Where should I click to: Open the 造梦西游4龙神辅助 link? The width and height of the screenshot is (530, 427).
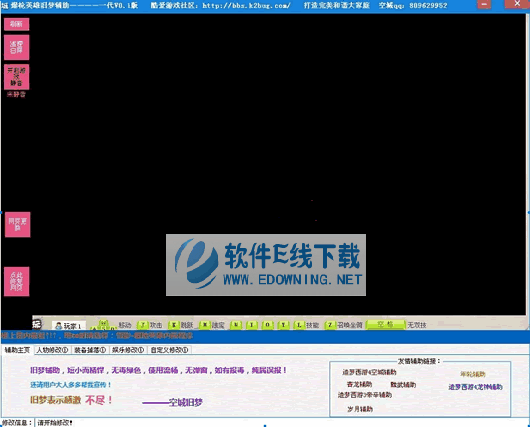pyautogui.click(x=476, y=387)
